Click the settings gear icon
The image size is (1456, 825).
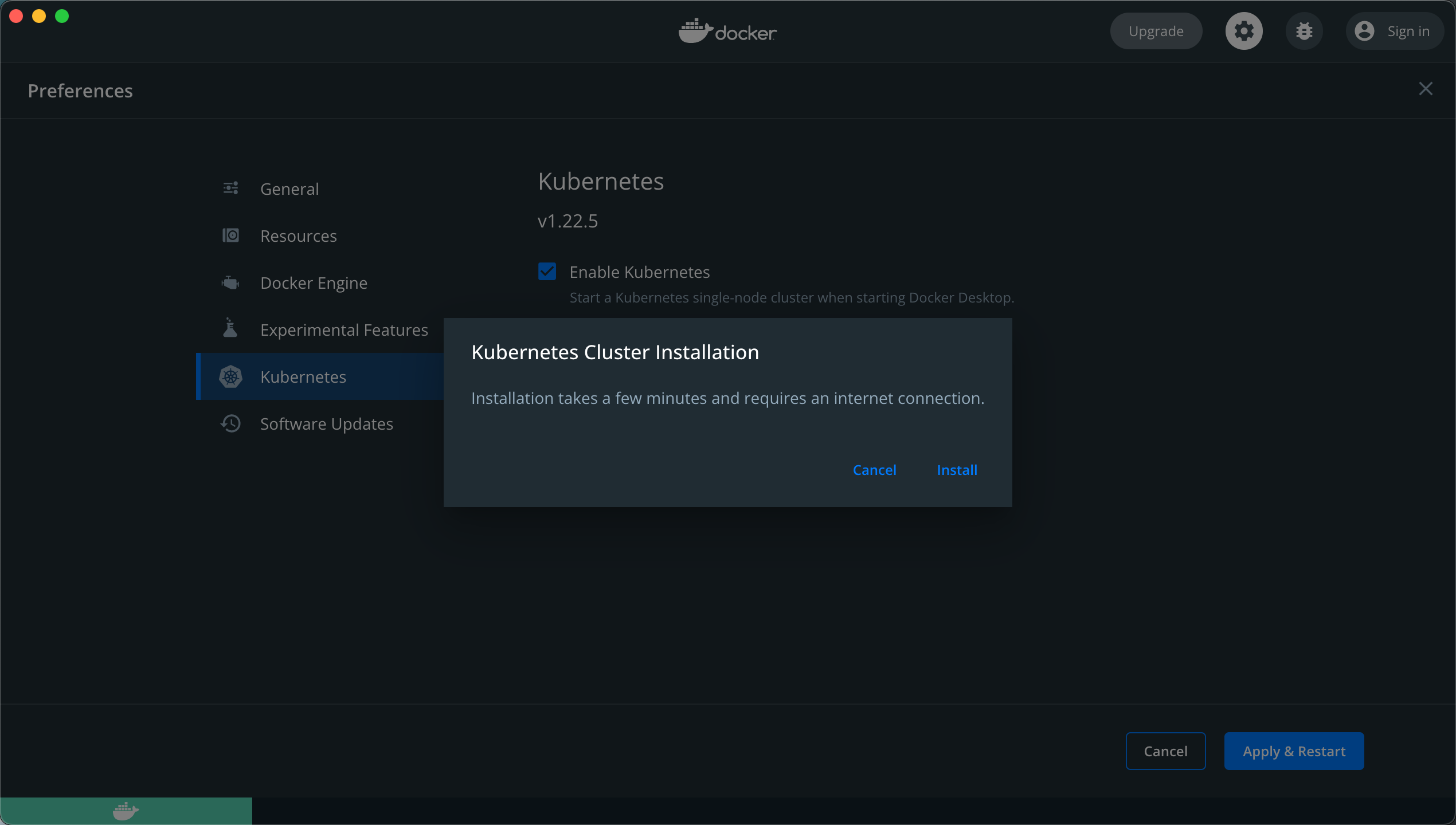click(1243, 31)
